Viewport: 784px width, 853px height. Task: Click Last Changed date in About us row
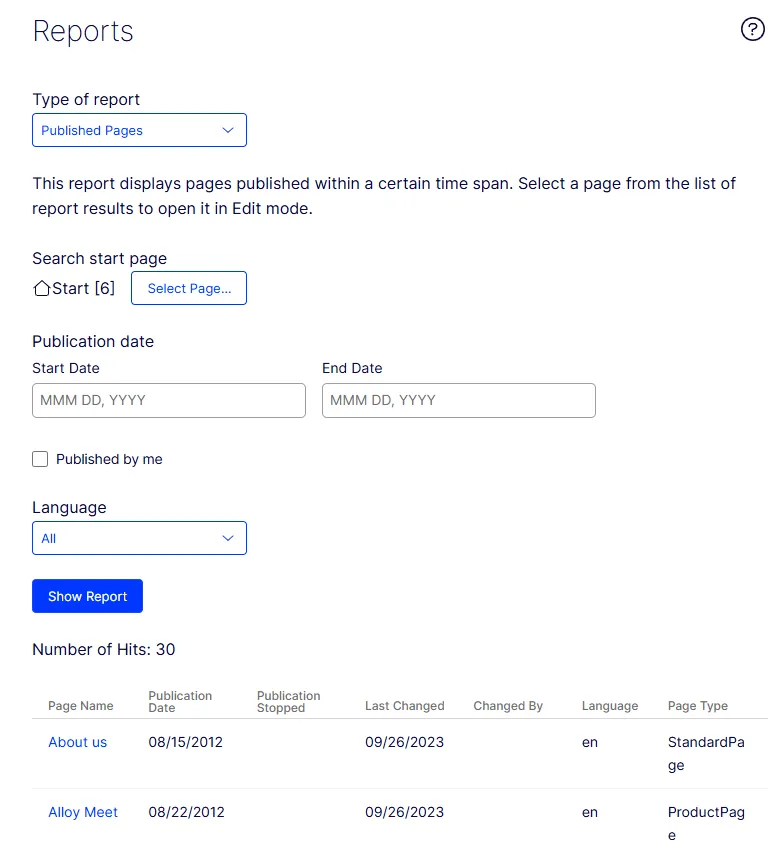[404, 742]
